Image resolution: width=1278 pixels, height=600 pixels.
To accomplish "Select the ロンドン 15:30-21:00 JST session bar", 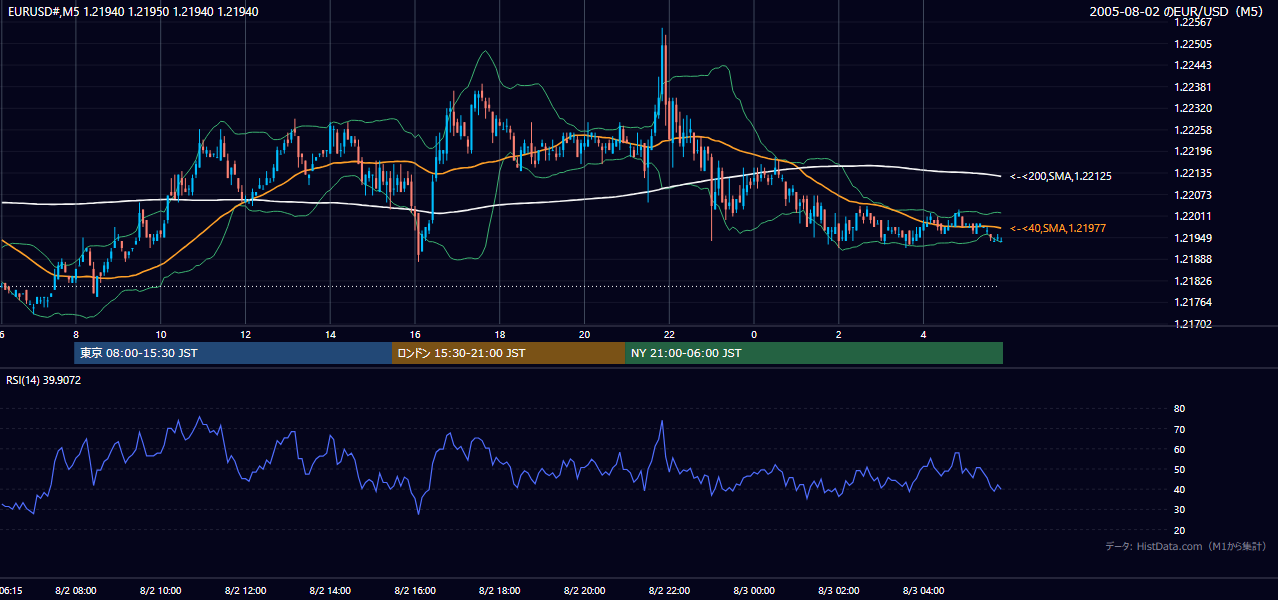I will 508,353.
